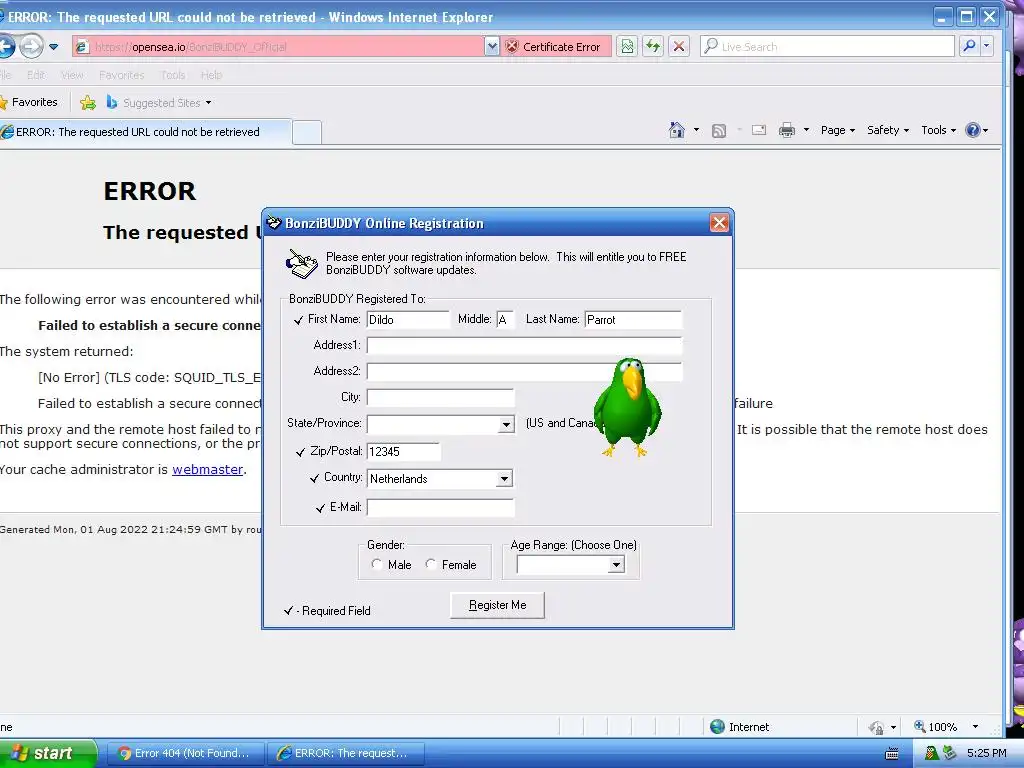
Task: Open the Page command menu
Action: pos(838,130)
